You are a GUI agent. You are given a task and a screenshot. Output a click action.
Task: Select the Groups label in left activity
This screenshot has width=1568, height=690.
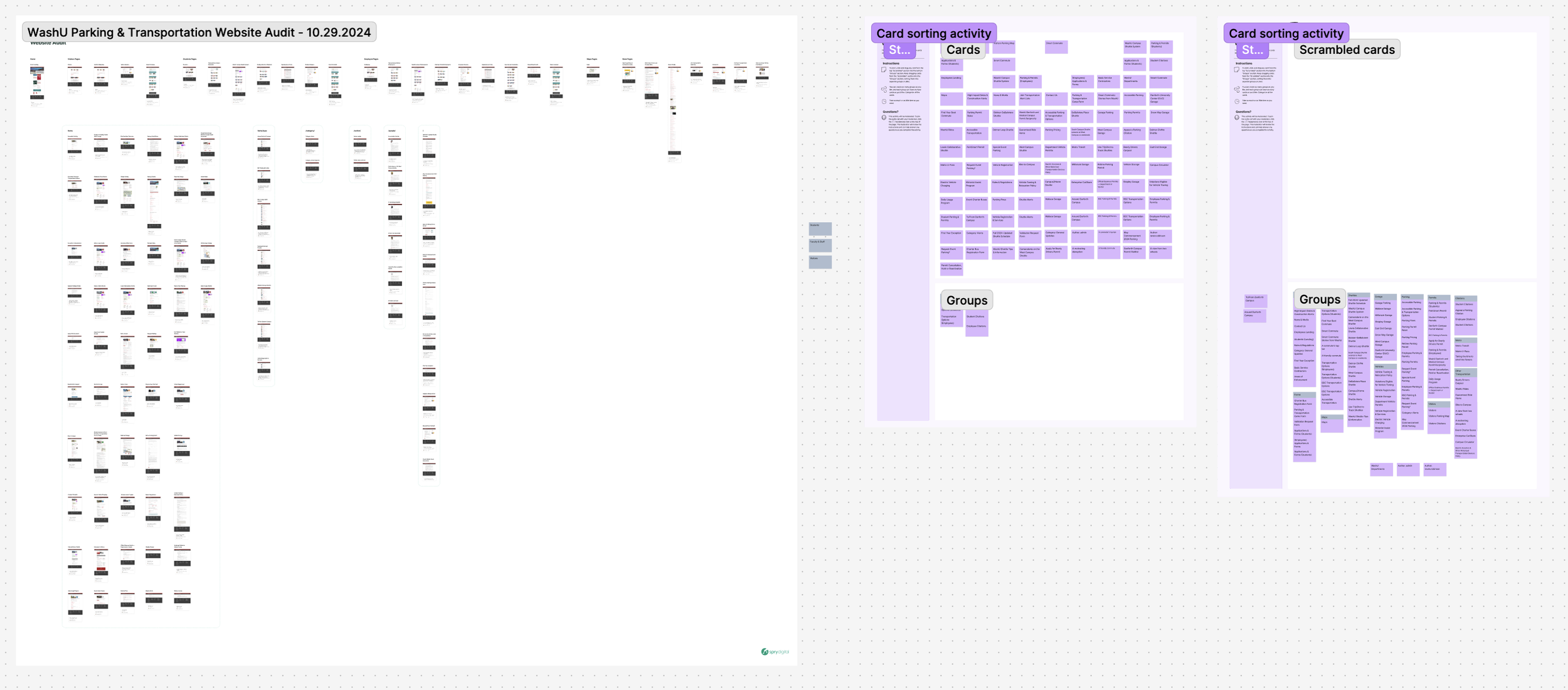tap(966, 300)
